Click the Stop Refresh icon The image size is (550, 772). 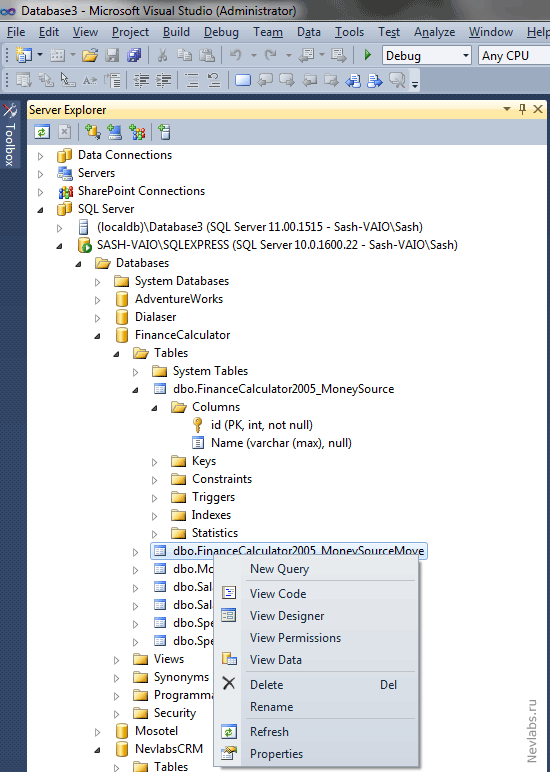tap(65, 132)
